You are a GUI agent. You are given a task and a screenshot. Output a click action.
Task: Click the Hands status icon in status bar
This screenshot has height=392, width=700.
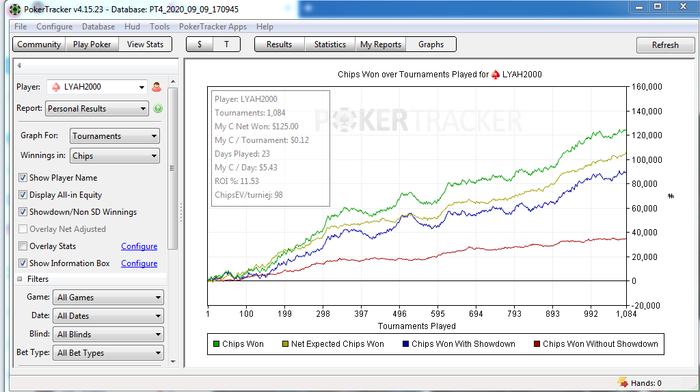[622, 383]
